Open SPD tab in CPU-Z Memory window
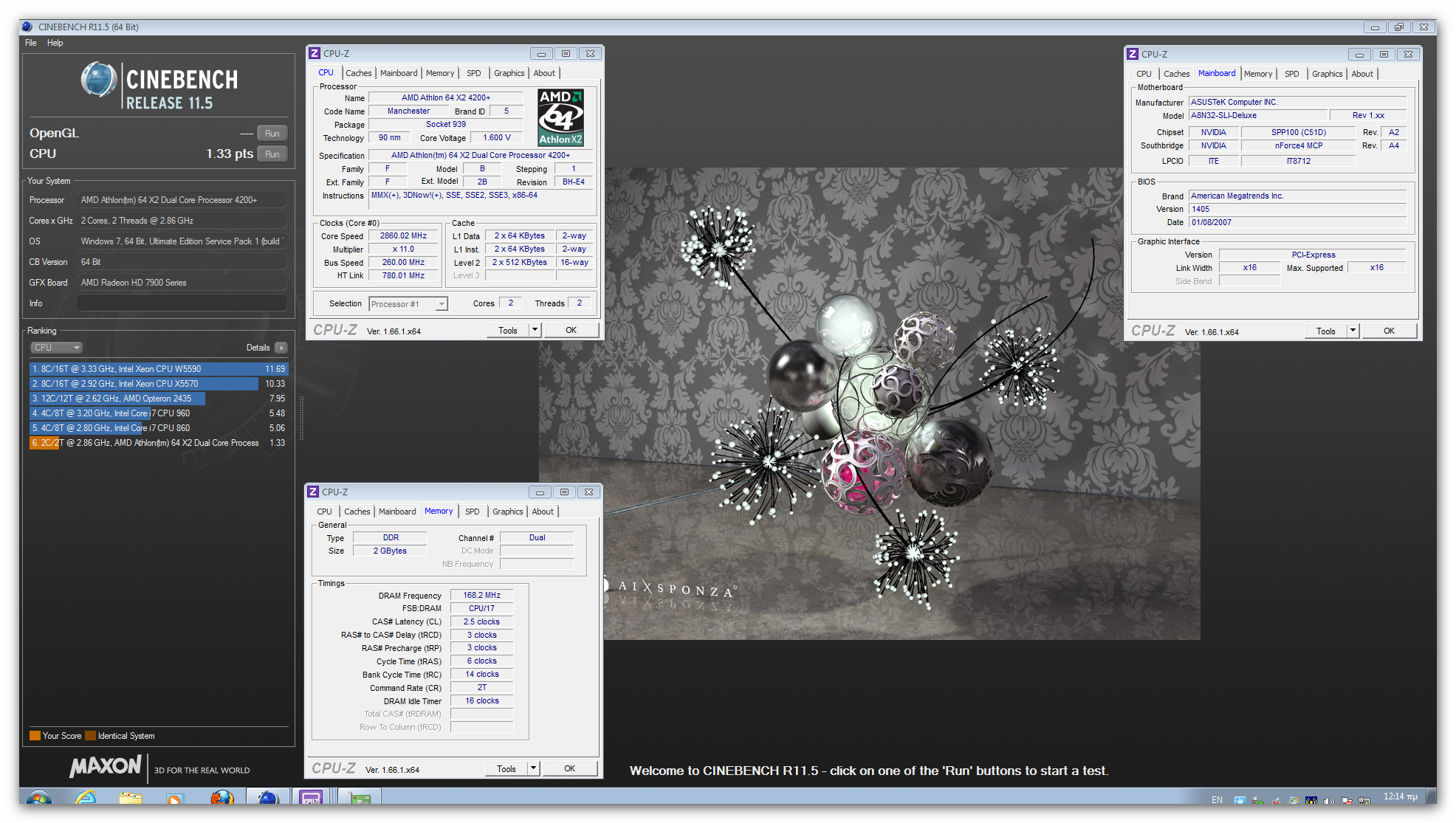The image size is (1456, 823). tap(473, 512)
